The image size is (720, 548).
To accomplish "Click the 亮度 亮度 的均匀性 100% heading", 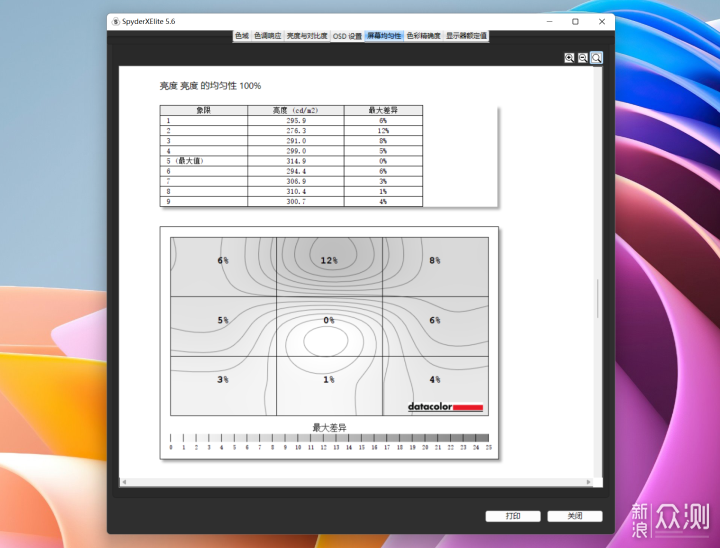I will [x=210, y=86].
